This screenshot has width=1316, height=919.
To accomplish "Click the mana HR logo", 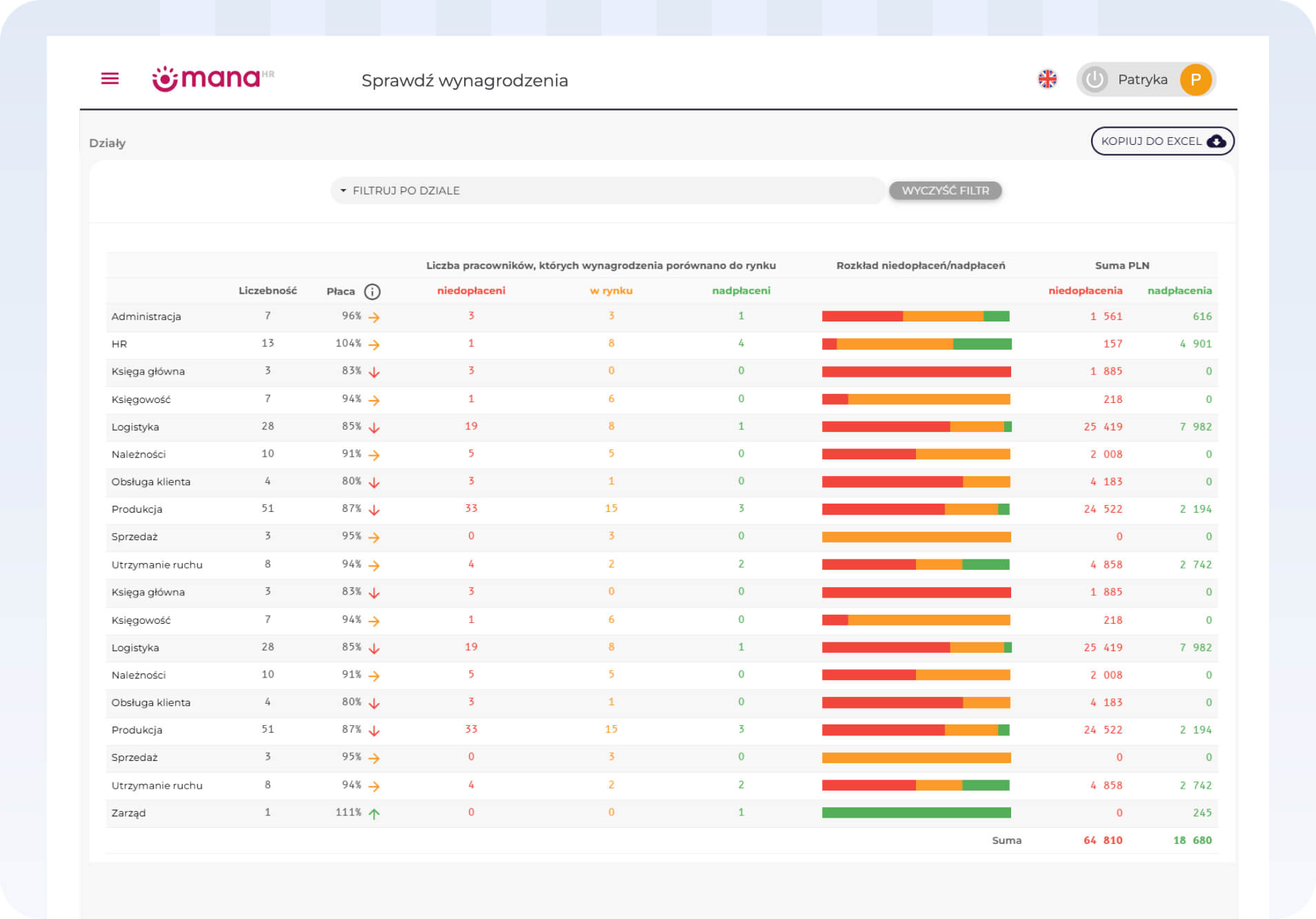I will (212, 79).
